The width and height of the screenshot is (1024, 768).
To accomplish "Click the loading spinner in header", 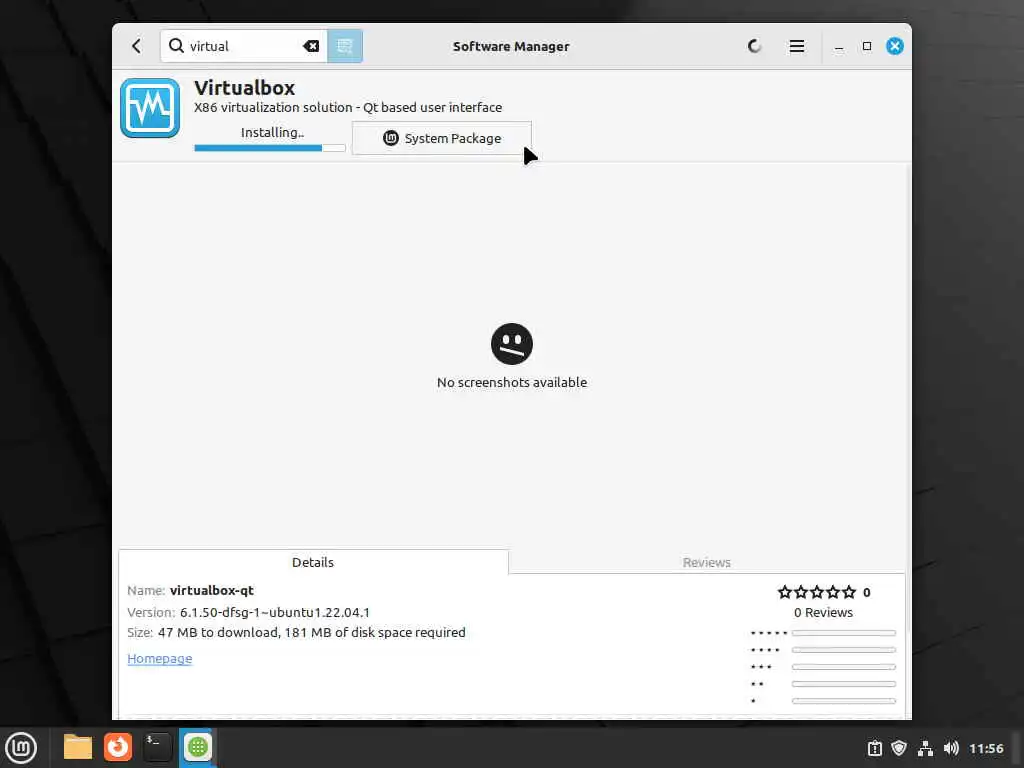I will tap(754, 46).
